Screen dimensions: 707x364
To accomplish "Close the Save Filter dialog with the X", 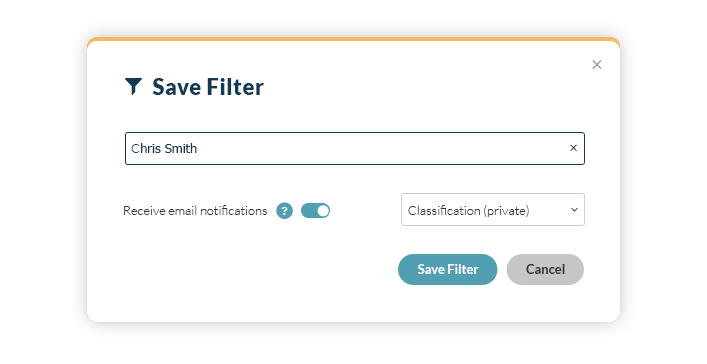I will click(x=597, y=65).
